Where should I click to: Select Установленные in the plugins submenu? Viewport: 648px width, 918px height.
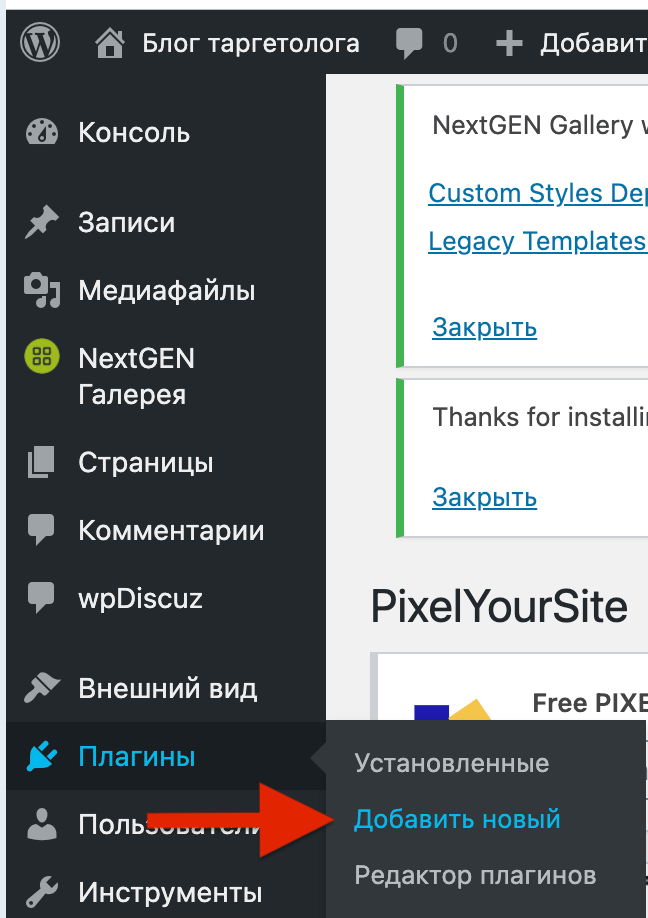point(452,764)
